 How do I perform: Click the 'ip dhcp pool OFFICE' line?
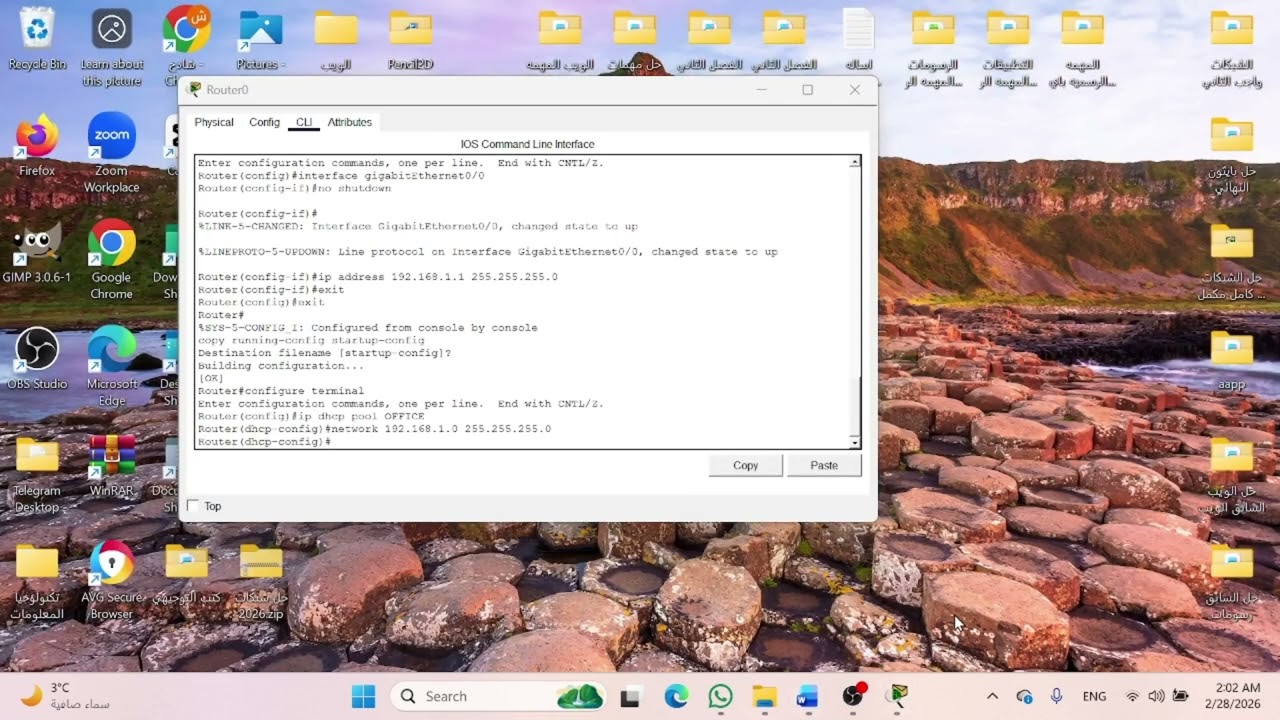point(311,416)
